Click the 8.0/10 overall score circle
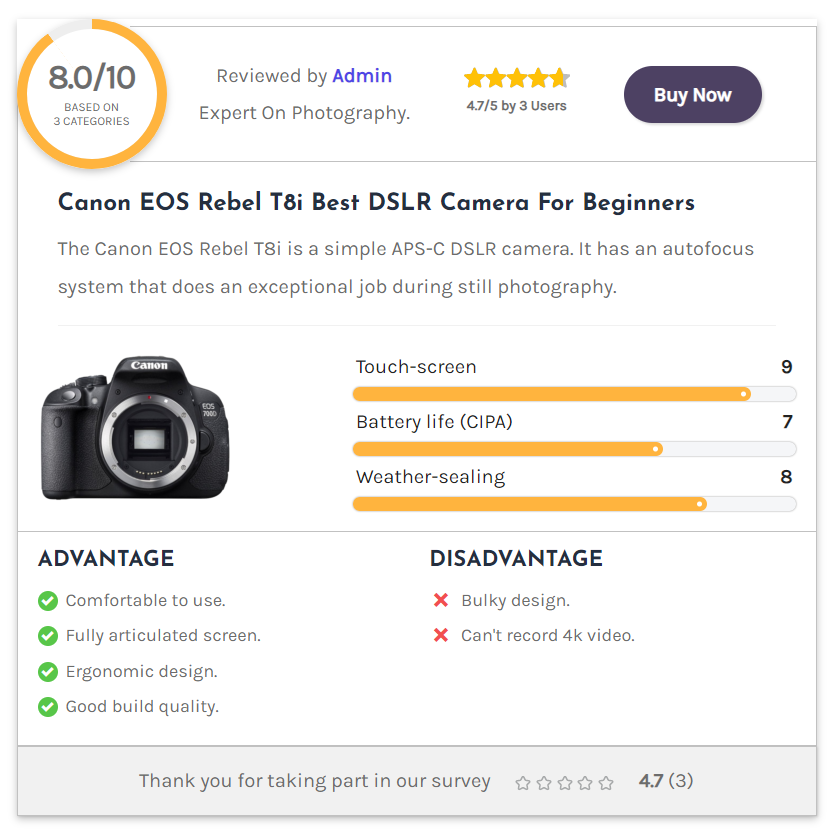This screenshot has height=832, width=836. [91, 93]
